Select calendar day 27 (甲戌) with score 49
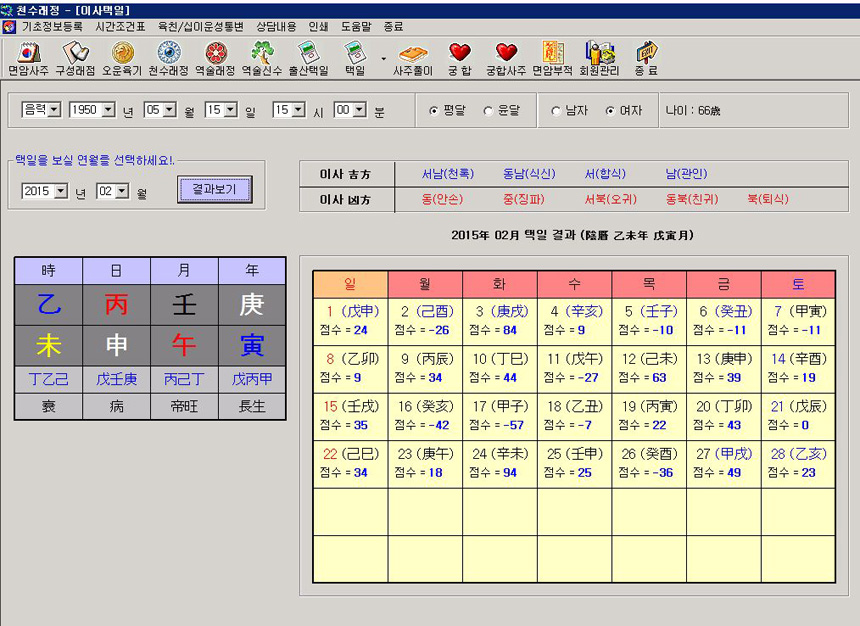Viewport: 860px width, 626px height. coord(723,464)
